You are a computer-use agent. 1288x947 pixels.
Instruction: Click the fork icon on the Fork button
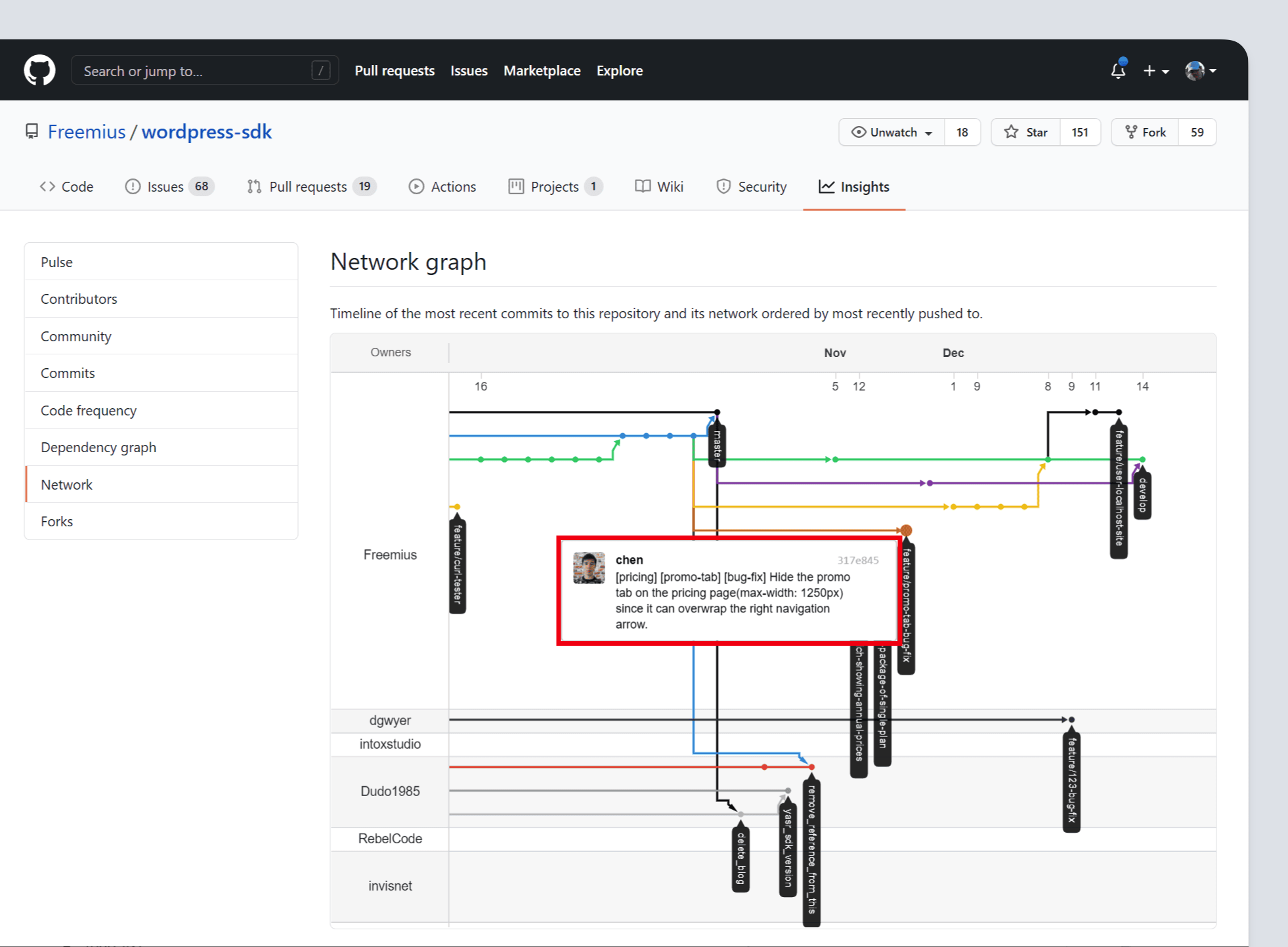pos(1130,132)
